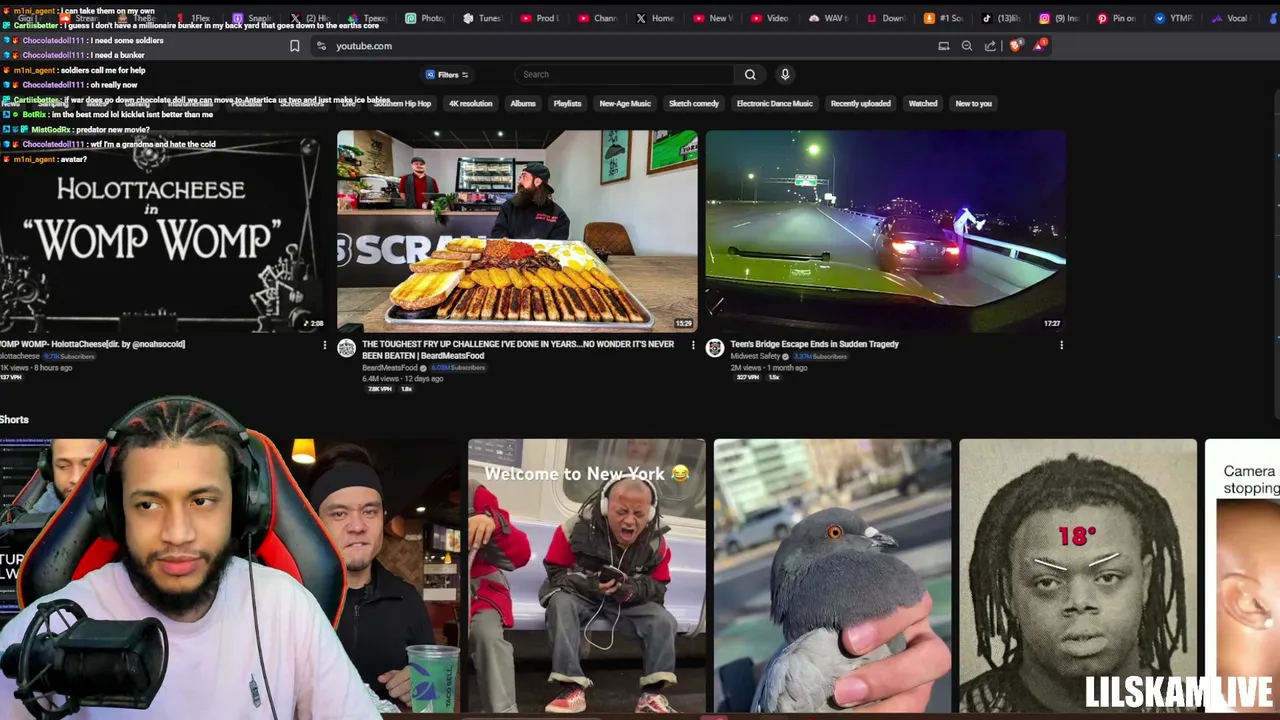This screenshot has width=1280, height=720.
Task: Switch to the WAV browser tab
Action: click(x=828, y=18)
